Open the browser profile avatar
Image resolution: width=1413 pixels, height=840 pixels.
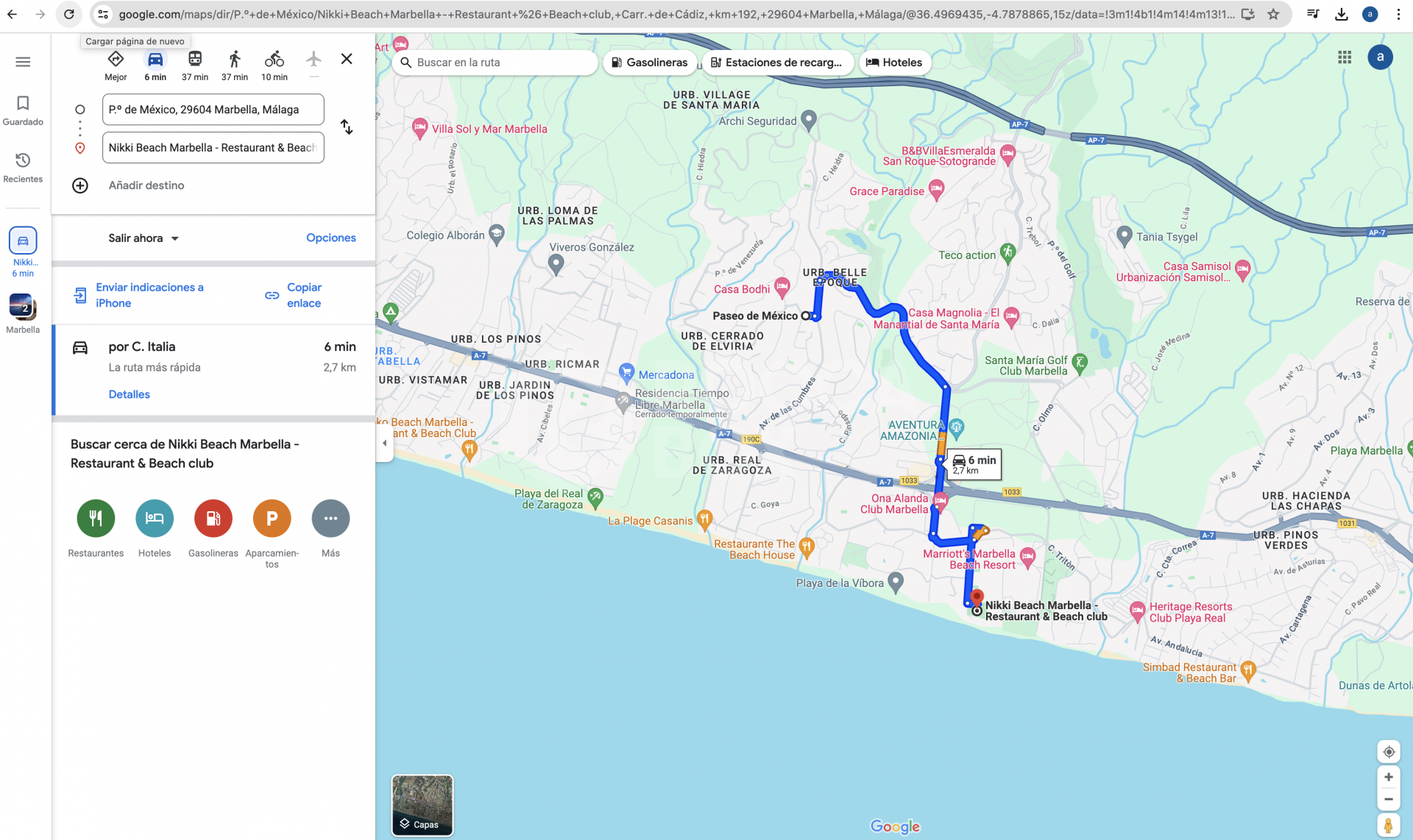[x=1370, y=14]
